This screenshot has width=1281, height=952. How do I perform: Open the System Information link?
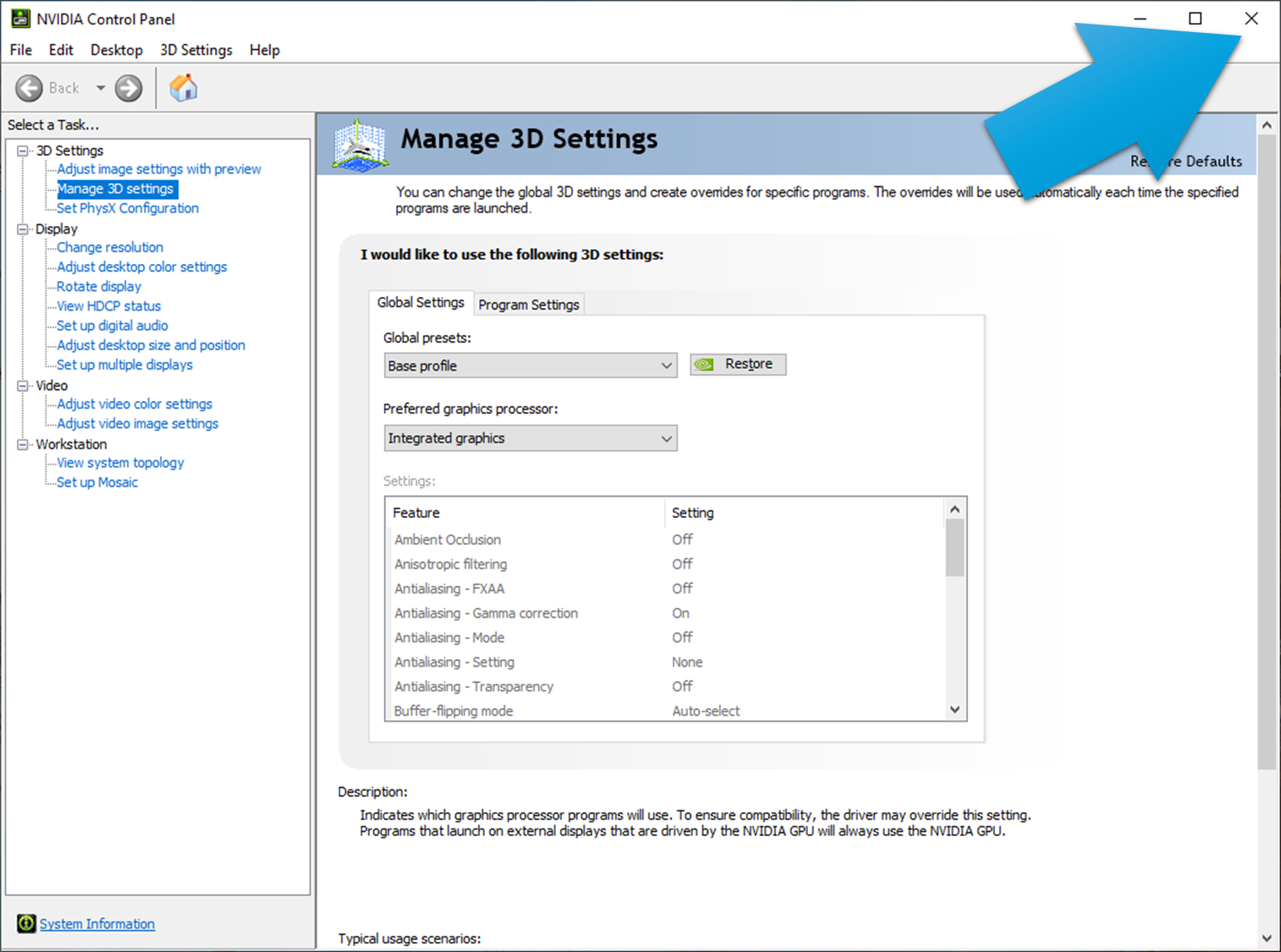(97, 924)
